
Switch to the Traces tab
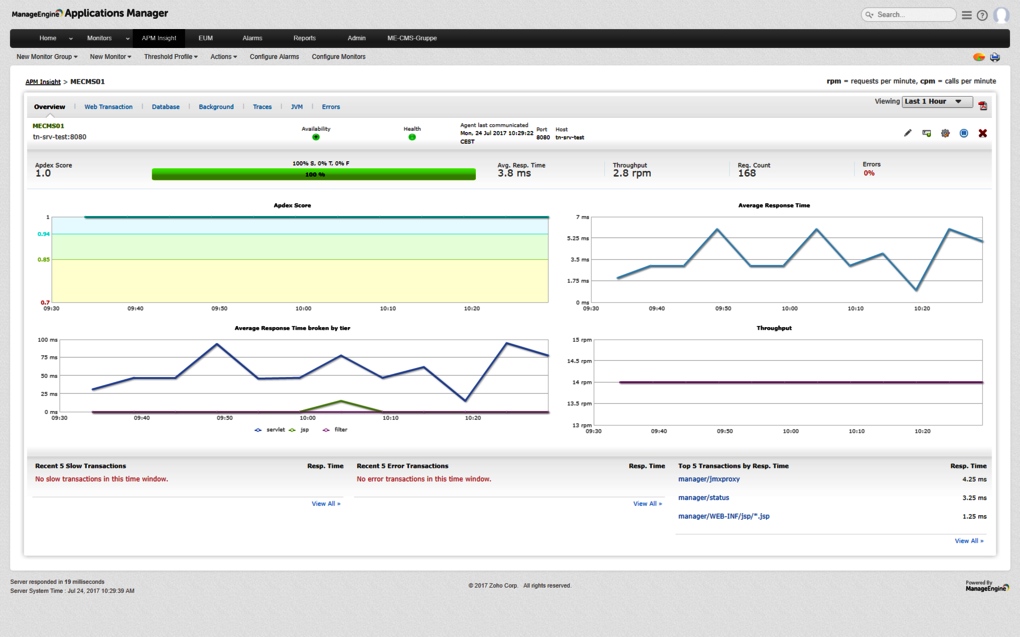[x=262, y=107]
